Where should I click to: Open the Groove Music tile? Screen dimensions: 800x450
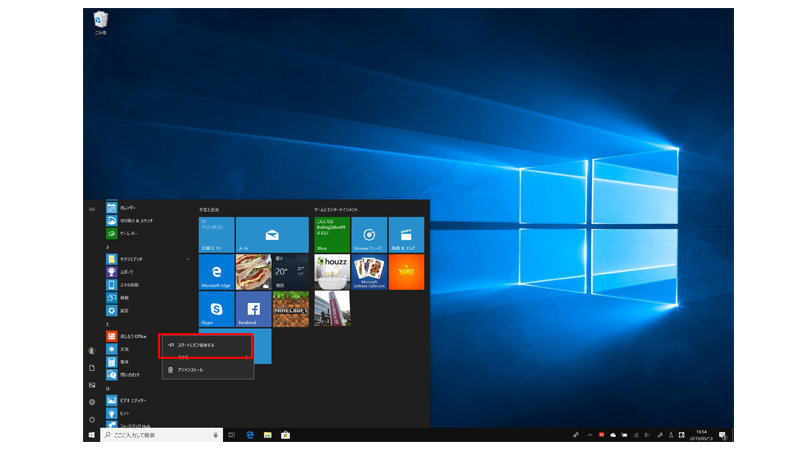tap(369, 235)
